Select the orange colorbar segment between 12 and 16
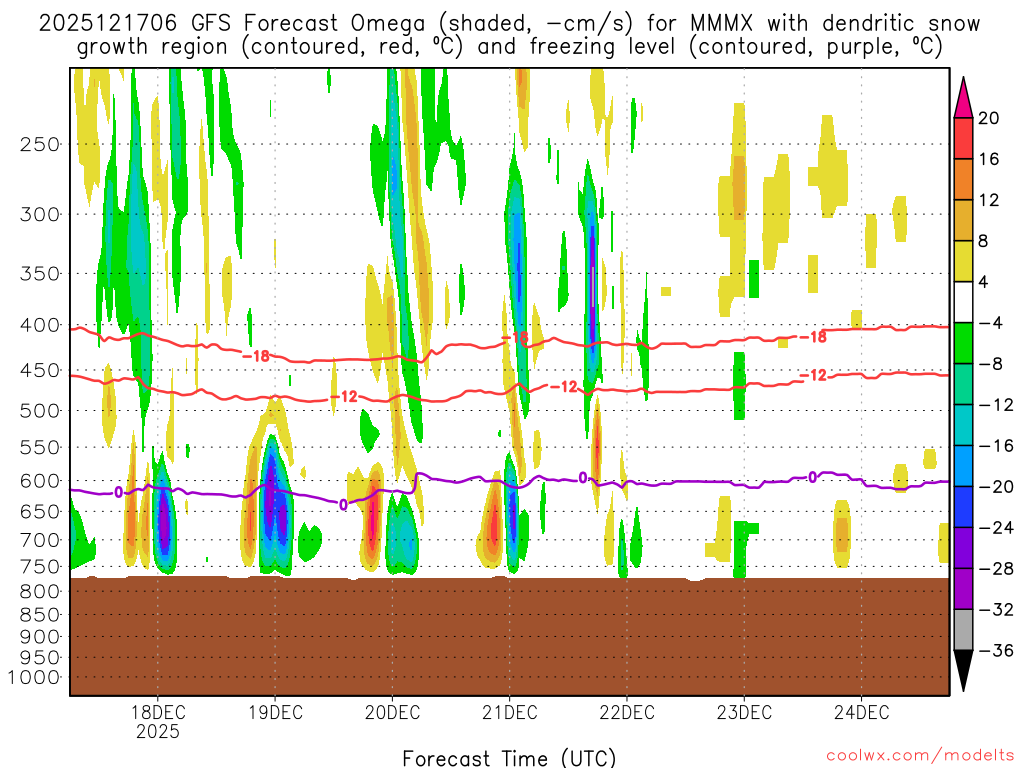 pyautogui.click(x=964, y=179)
